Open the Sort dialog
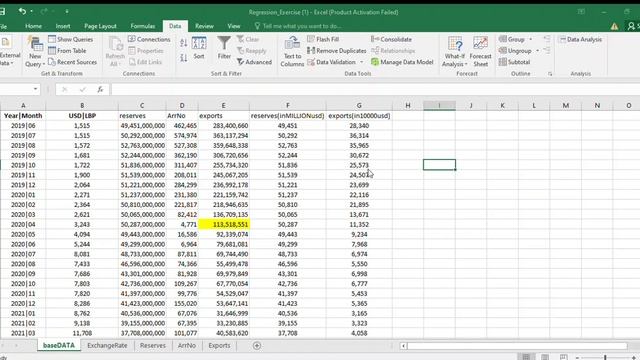The height and width of the screenshot is (360, 640). tap(199, 48)
